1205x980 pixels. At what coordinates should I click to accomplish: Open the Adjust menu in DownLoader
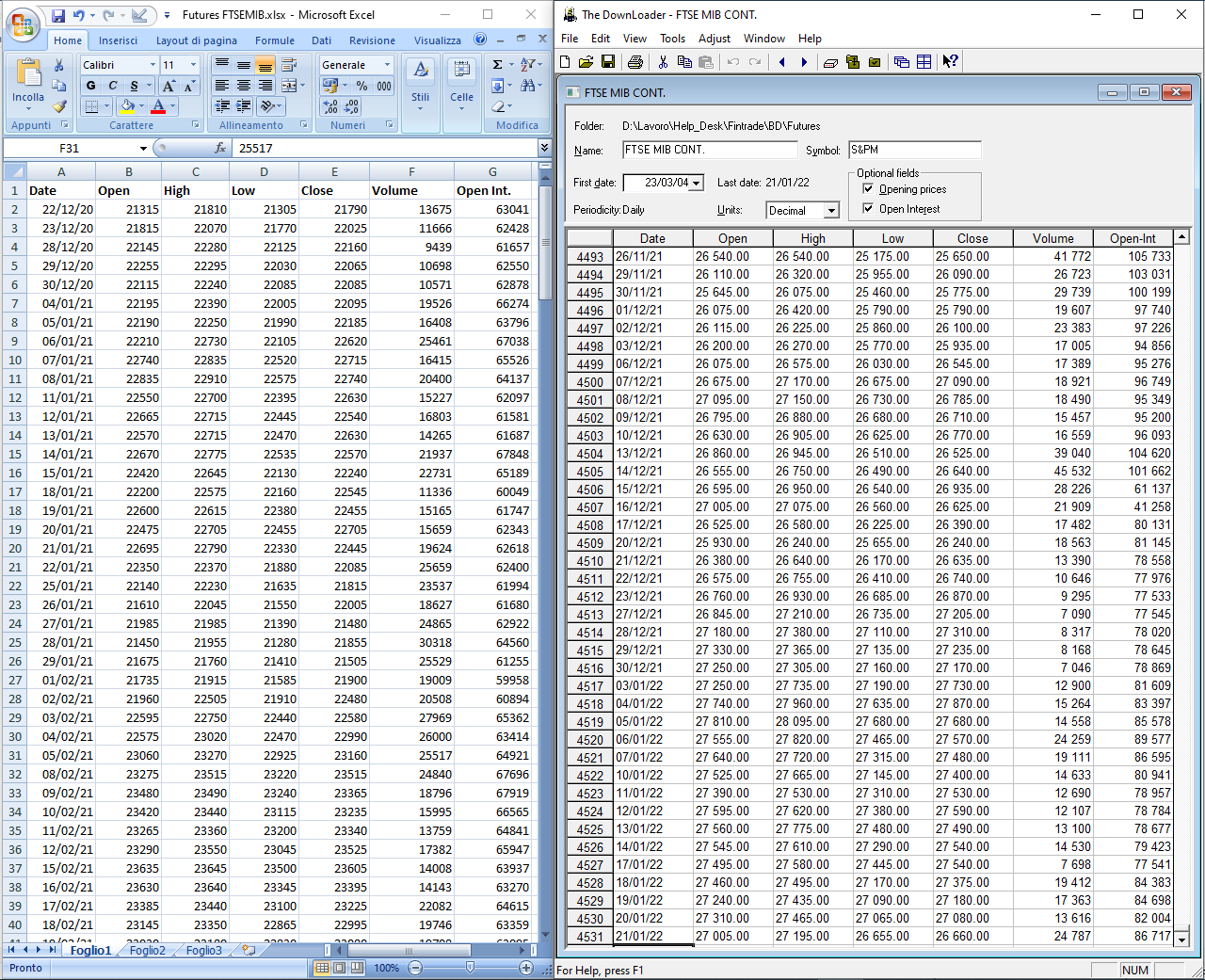tap(715, 39)
